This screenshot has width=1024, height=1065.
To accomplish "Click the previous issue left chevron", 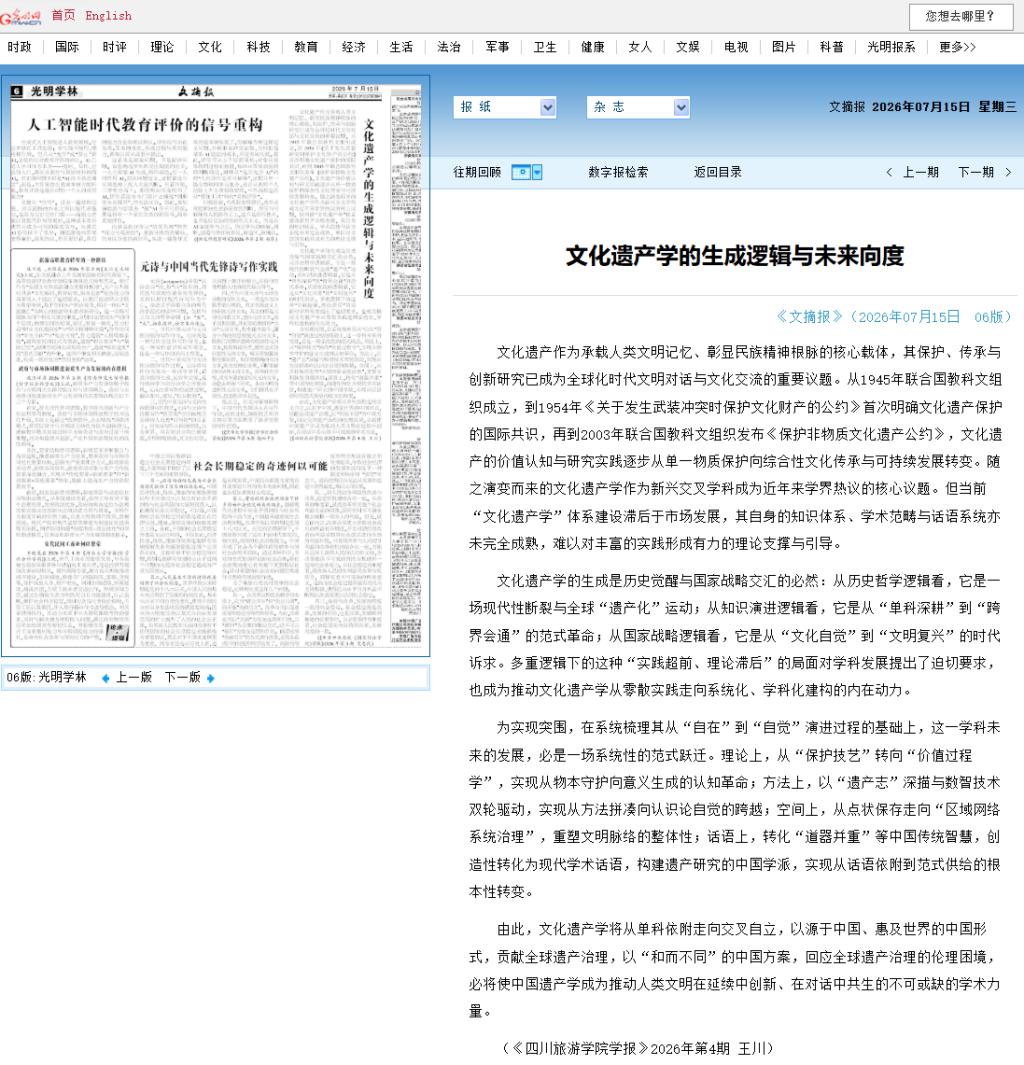I will point(890,173).
